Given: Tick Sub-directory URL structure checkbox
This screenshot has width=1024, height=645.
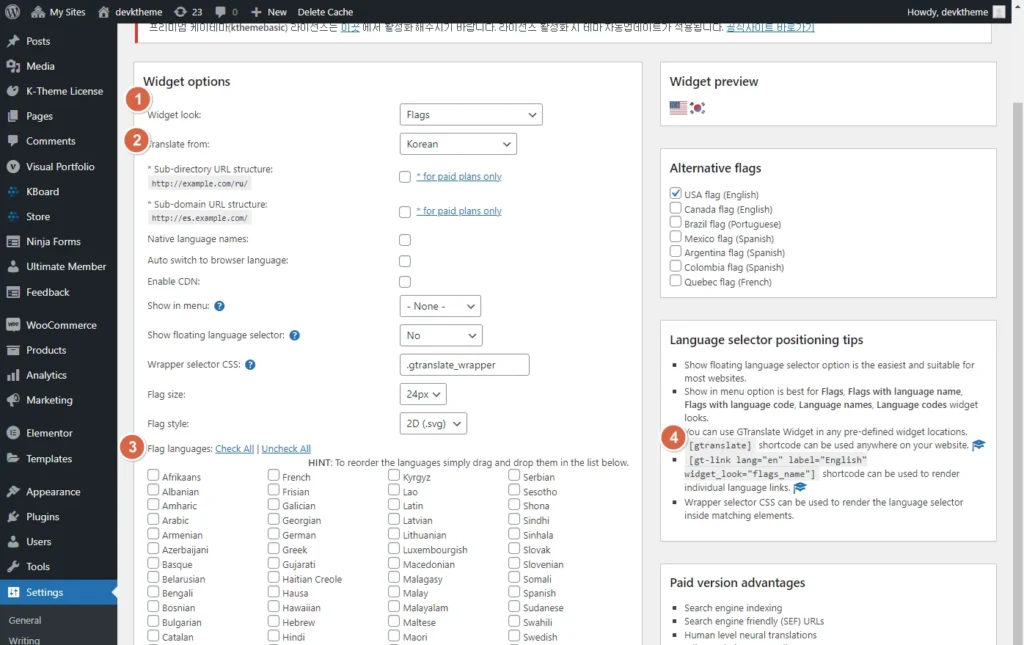Looking at the screenshot, I should (x=405, y=177).
